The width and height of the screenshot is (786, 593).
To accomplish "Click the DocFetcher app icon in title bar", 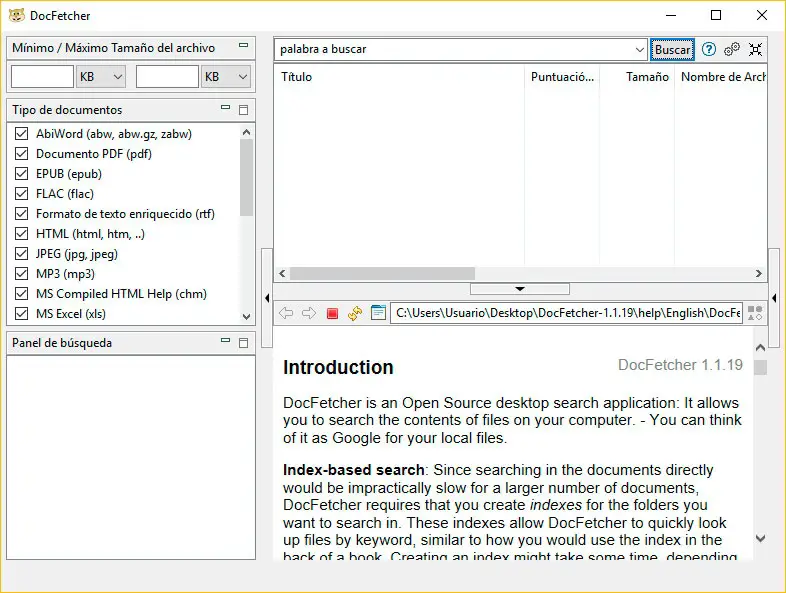I will click(x=17, y=15).
